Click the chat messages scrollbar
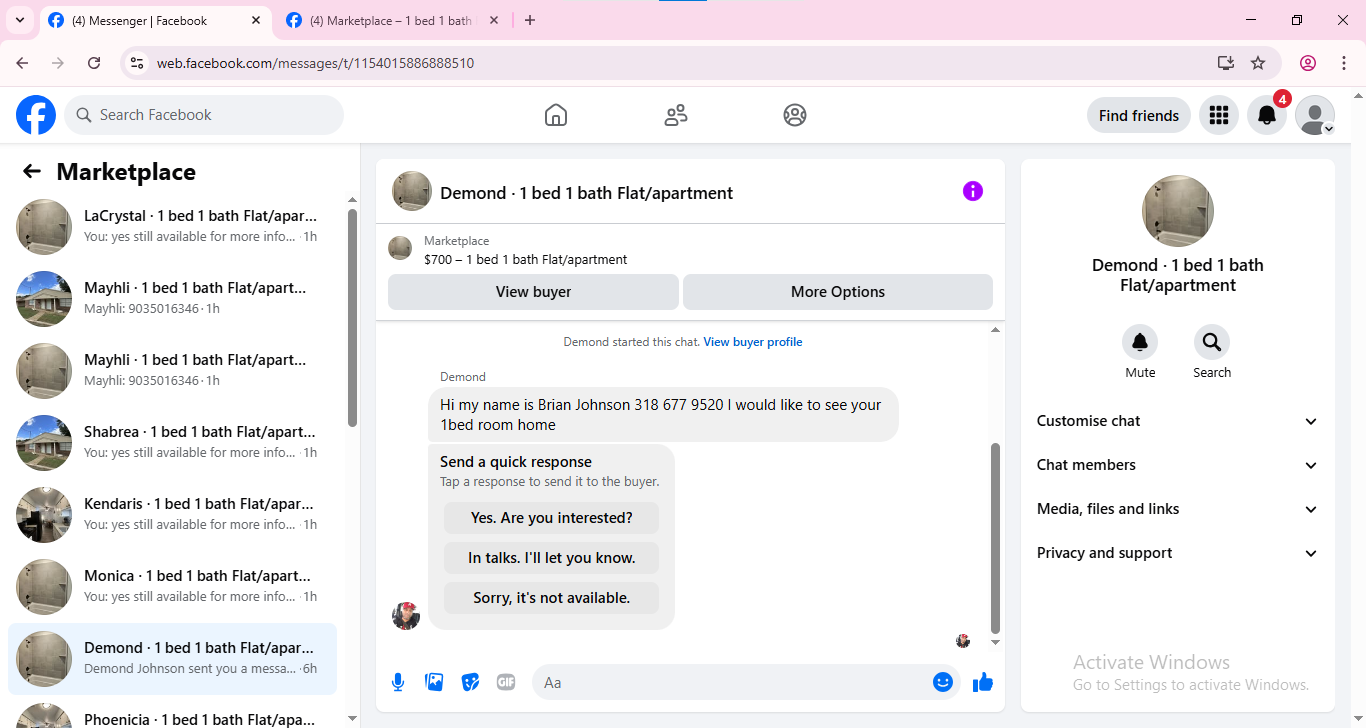This screenshot has height=728, width=1366. [995, 537]
